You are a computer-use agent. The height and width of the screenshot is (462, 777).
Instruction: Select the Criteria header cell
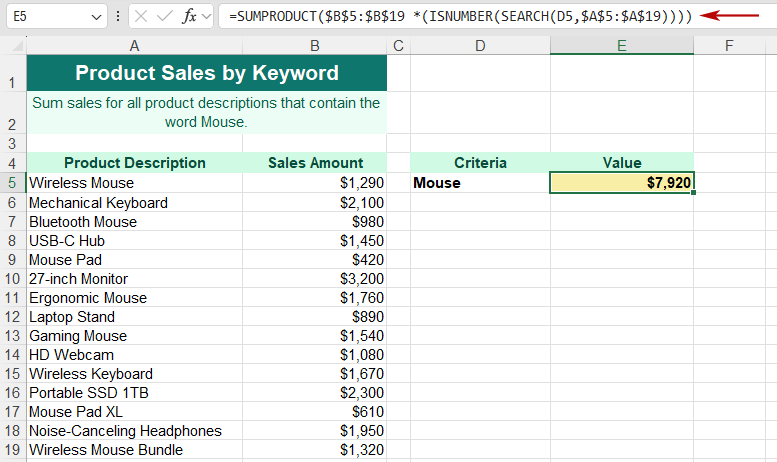coord(480,163)
